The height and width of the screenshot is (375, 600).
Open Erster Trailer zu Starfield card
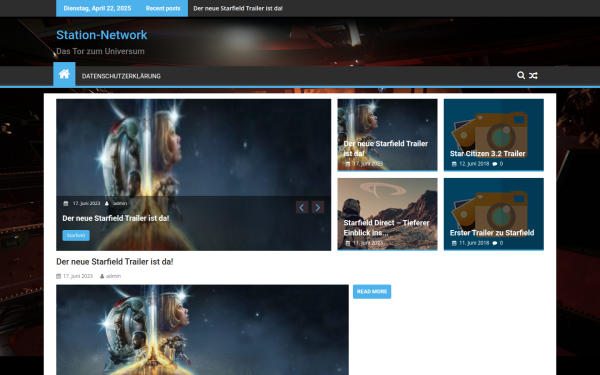[x=494, y=214]
